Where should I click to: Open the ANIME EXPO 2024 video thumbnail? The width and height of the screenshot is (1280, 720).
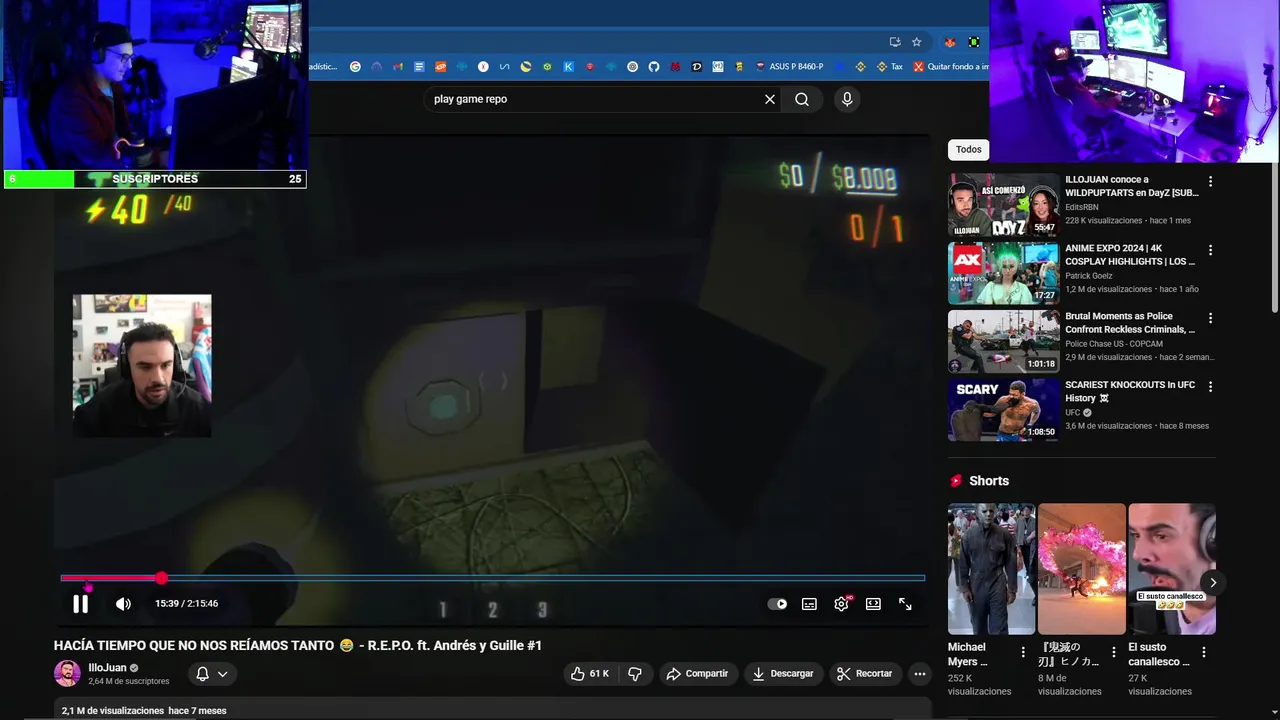pyautogui.click(x=1003, y=273)
